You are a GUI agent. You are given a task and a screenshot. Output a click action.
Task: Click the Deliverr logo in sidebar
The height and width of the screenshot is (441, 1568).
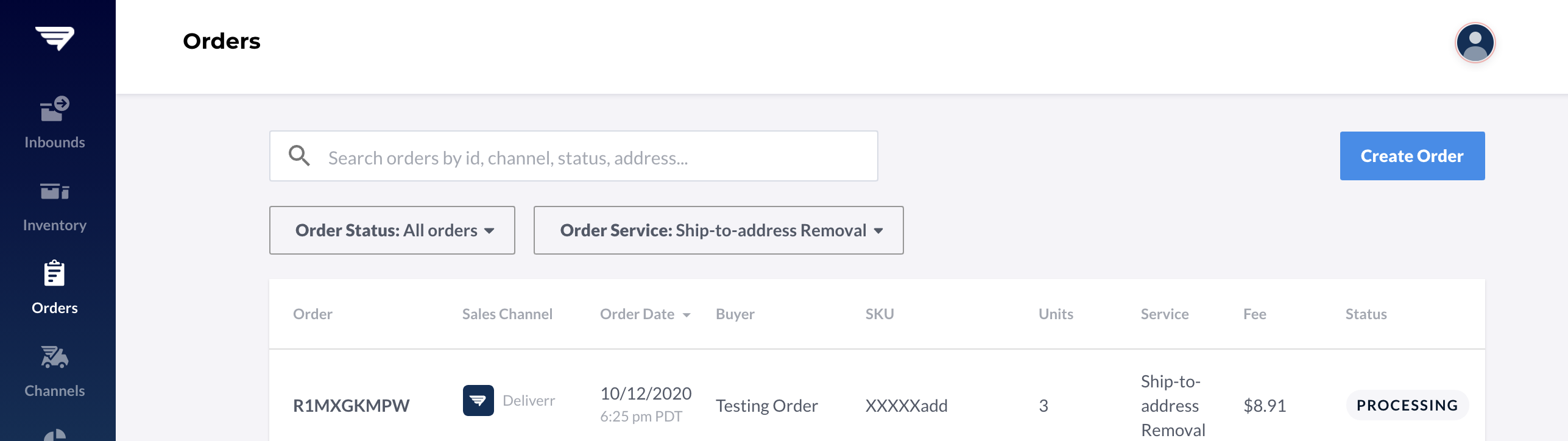click(55, 38)
